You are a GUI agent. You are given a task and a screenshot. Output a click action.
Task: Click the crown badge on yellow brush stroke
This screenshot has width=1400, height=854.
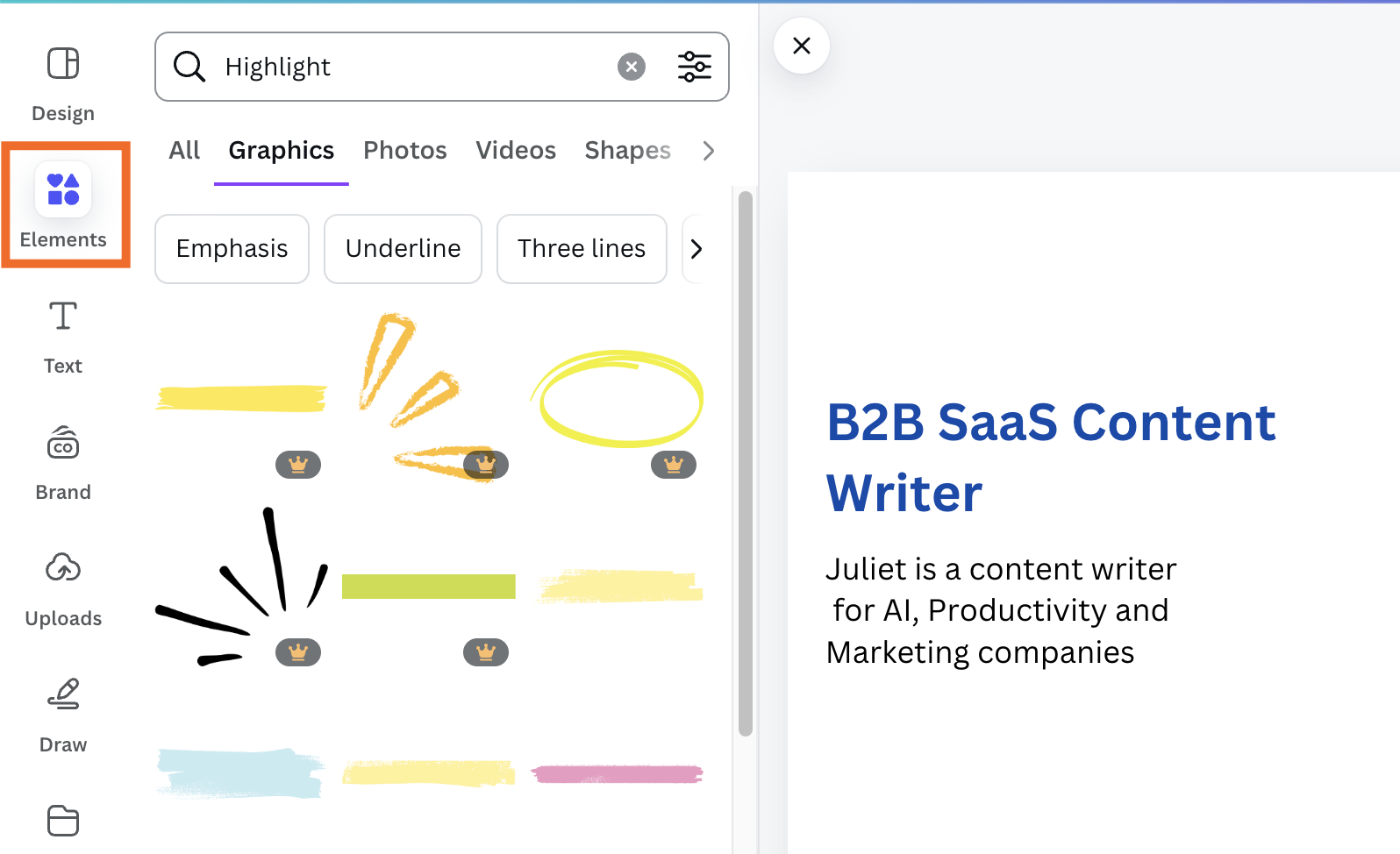coord(298,465)
